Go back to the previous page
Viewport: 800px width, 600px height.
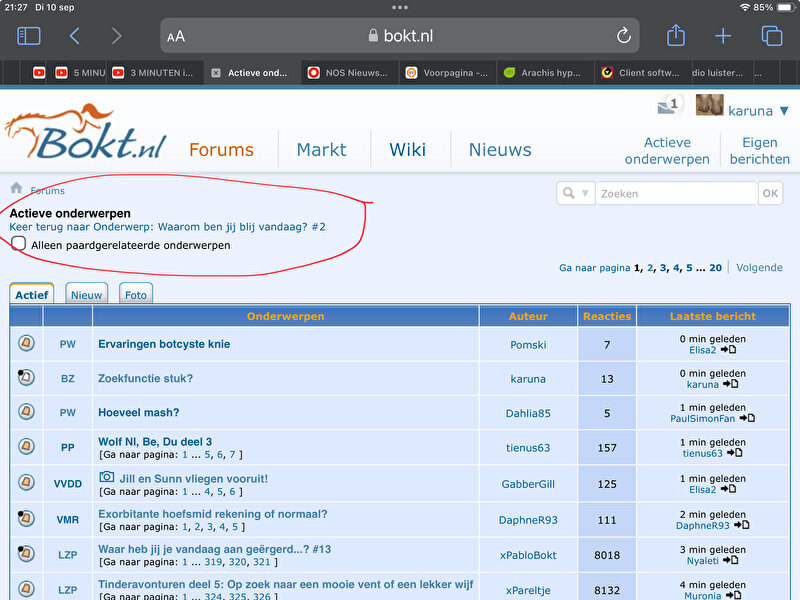tap(74, 36)
